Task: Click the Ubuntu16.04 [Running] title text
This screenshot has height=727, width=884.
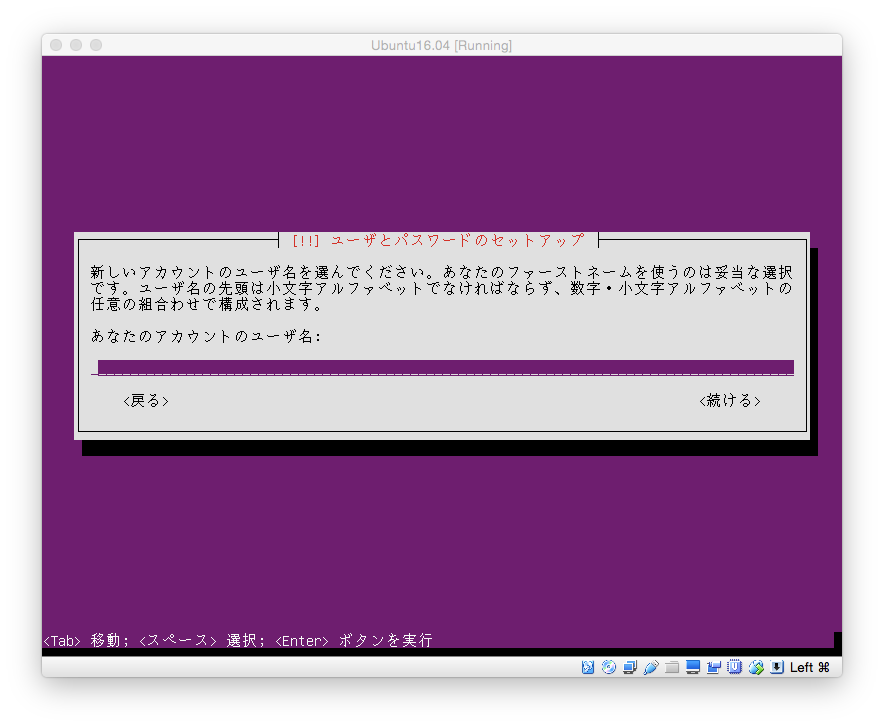Action: click(x=441, y=45)
